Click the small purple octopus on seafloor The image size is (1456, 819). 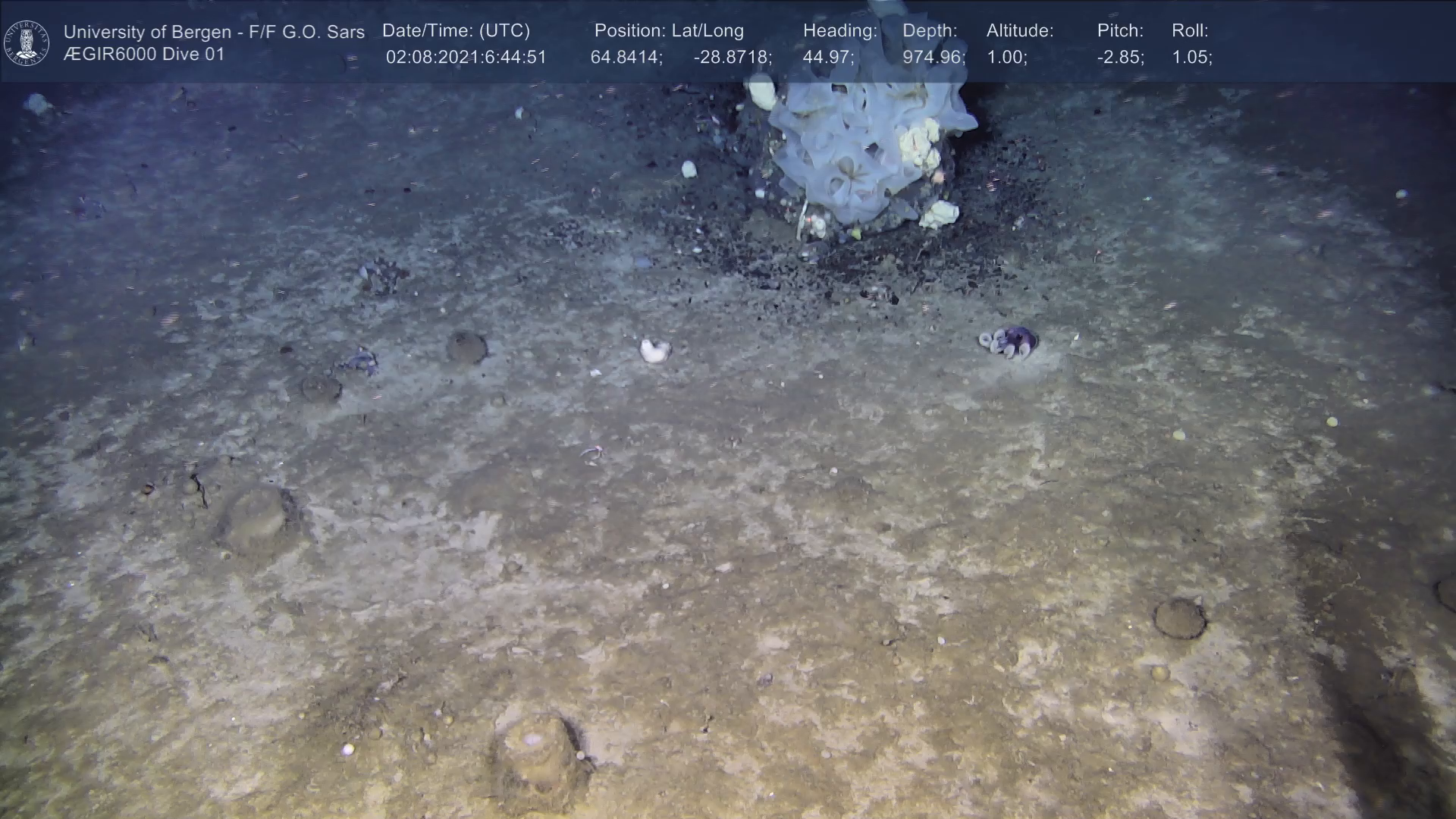tap(1010, 341)
